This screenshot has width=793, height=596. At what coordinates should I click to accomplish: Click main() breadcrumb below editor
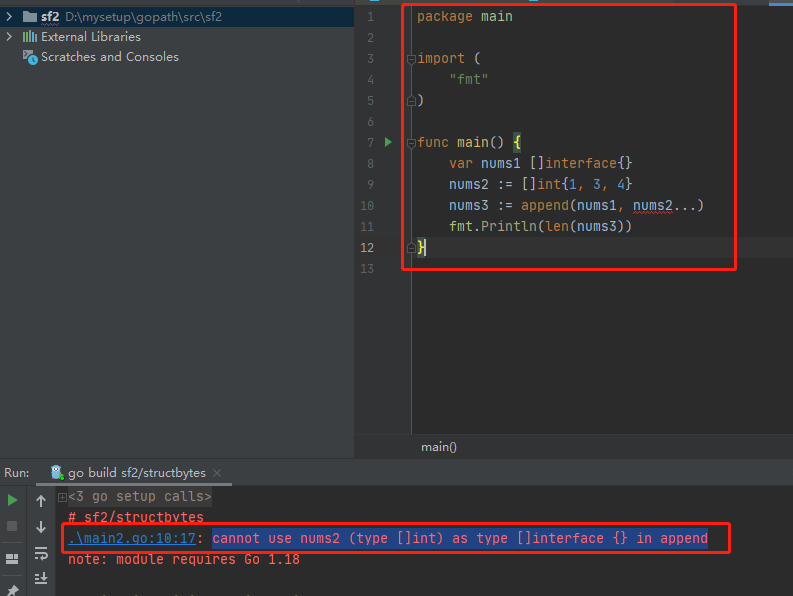tap(439, 447)
